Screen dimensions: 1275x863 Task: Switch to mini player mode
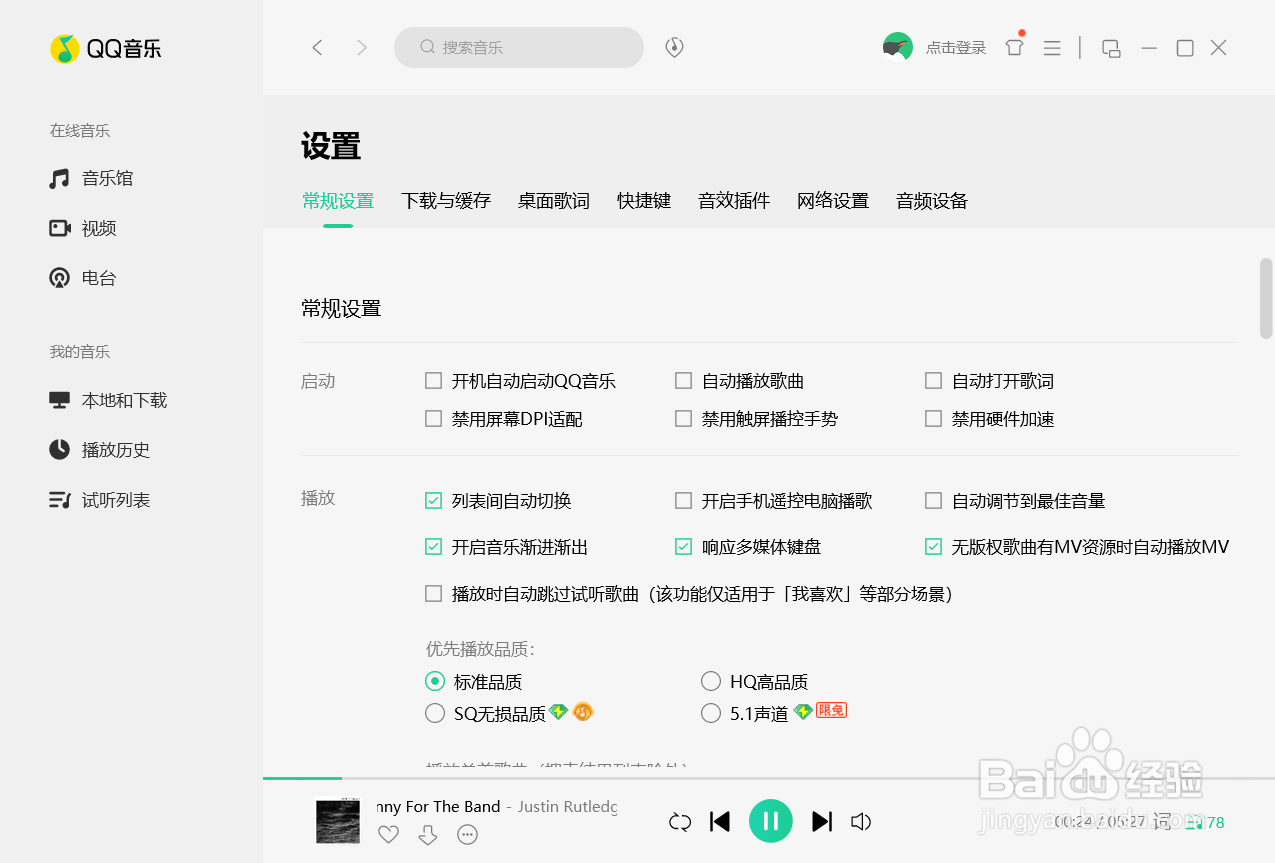pos(1110,47)
